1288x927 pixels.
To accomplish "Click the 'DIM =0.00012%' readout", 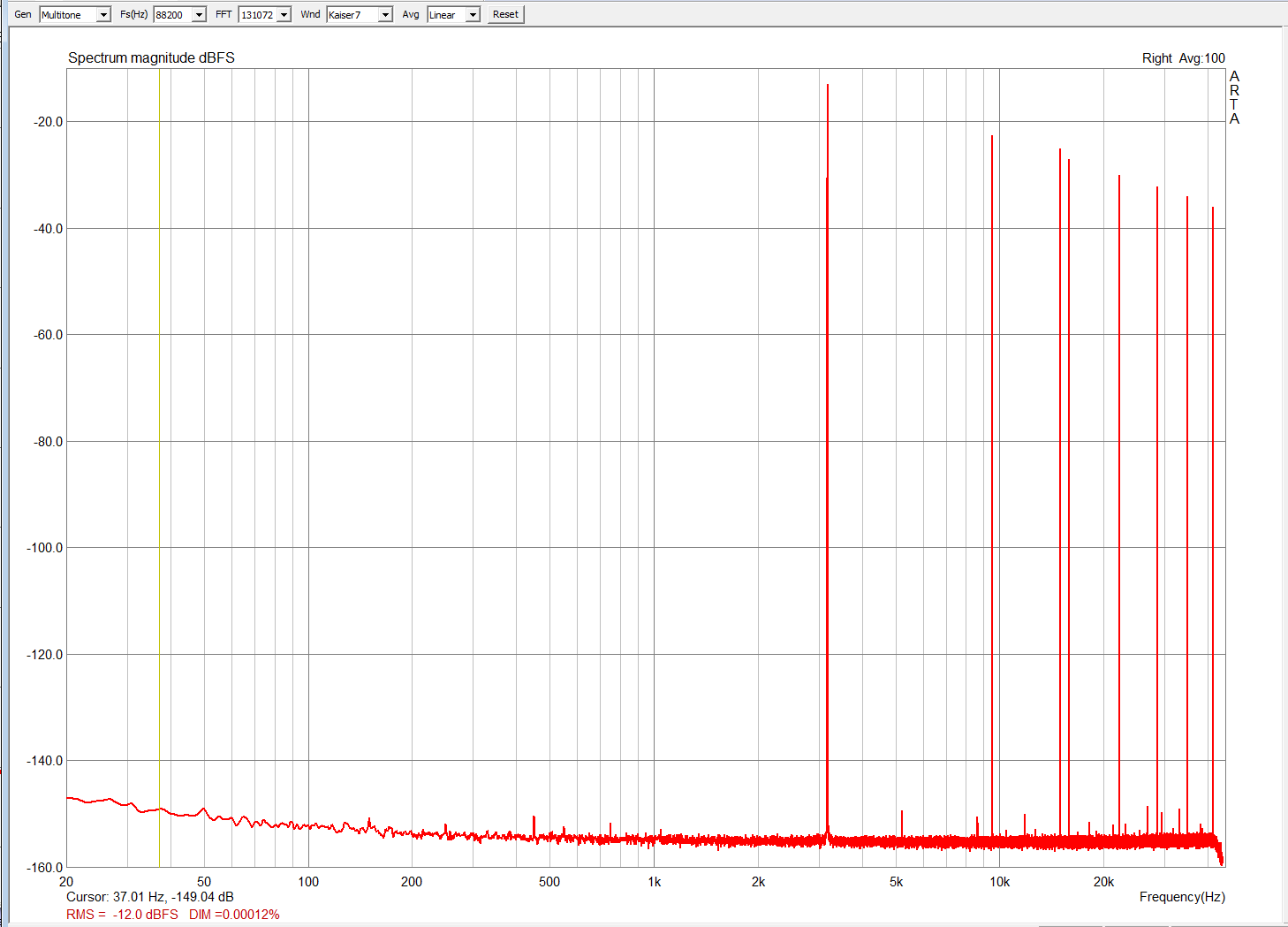I will point(234,914).
